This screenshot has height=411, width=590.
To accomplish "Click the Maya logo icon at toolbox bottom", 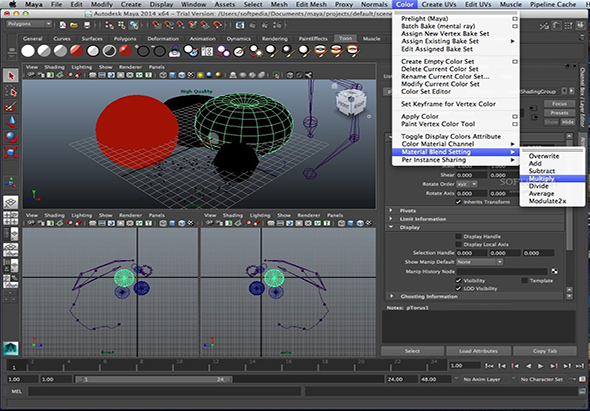I will tap(11, 349).
